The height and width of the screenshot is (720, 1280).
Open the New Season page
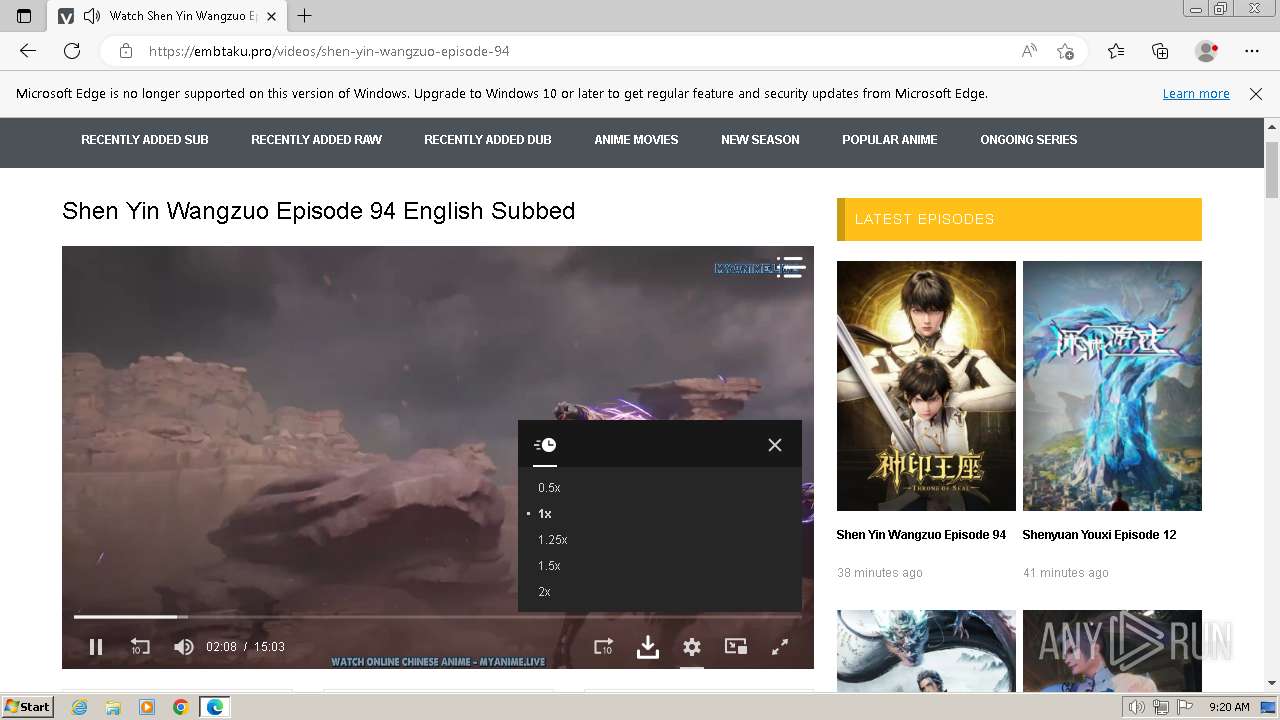tap(760, 140)
